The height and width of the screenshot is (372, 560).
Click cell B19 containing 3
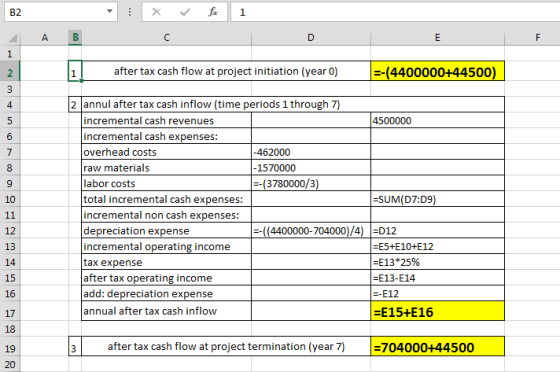(x=75, y=346)
